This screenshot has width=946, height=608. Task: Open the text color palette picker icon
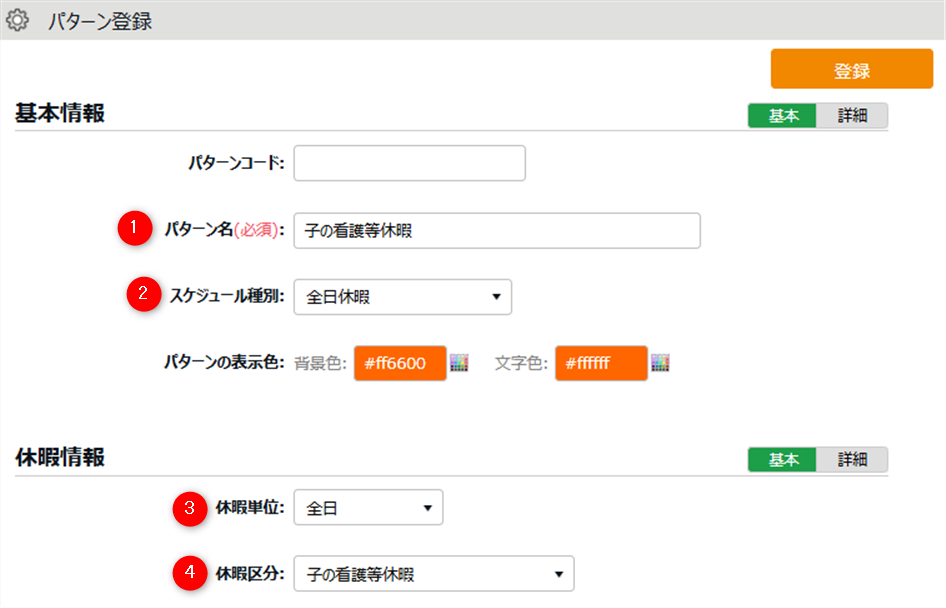point(660,363)
